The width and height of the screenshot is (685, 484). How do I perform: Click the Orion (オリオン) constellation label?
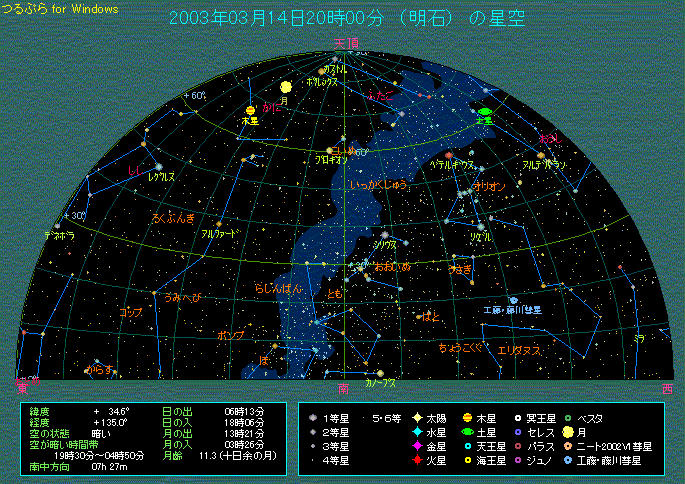(490, 186)
